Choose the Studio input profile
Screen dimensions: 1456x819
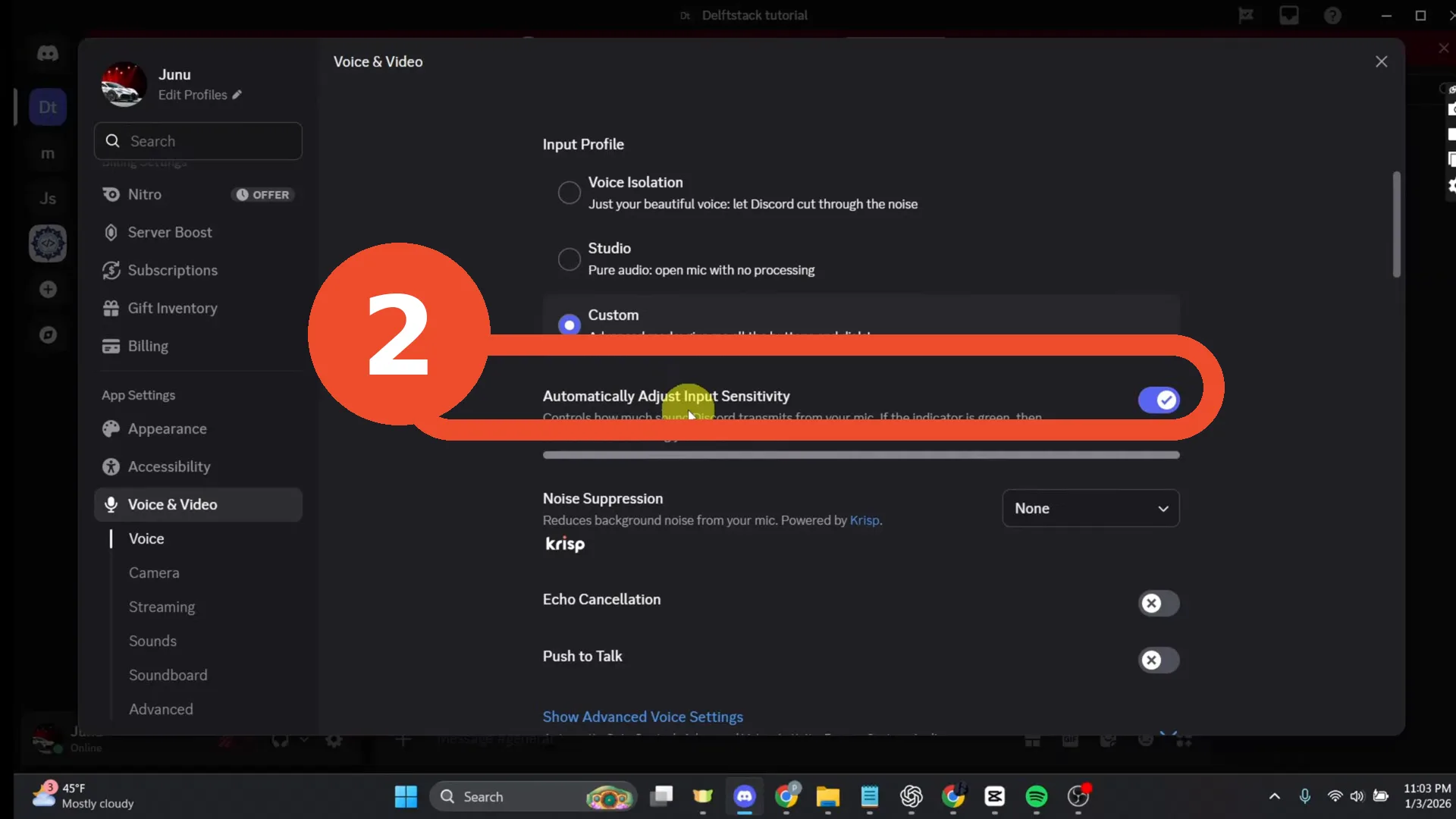point(569,259)
